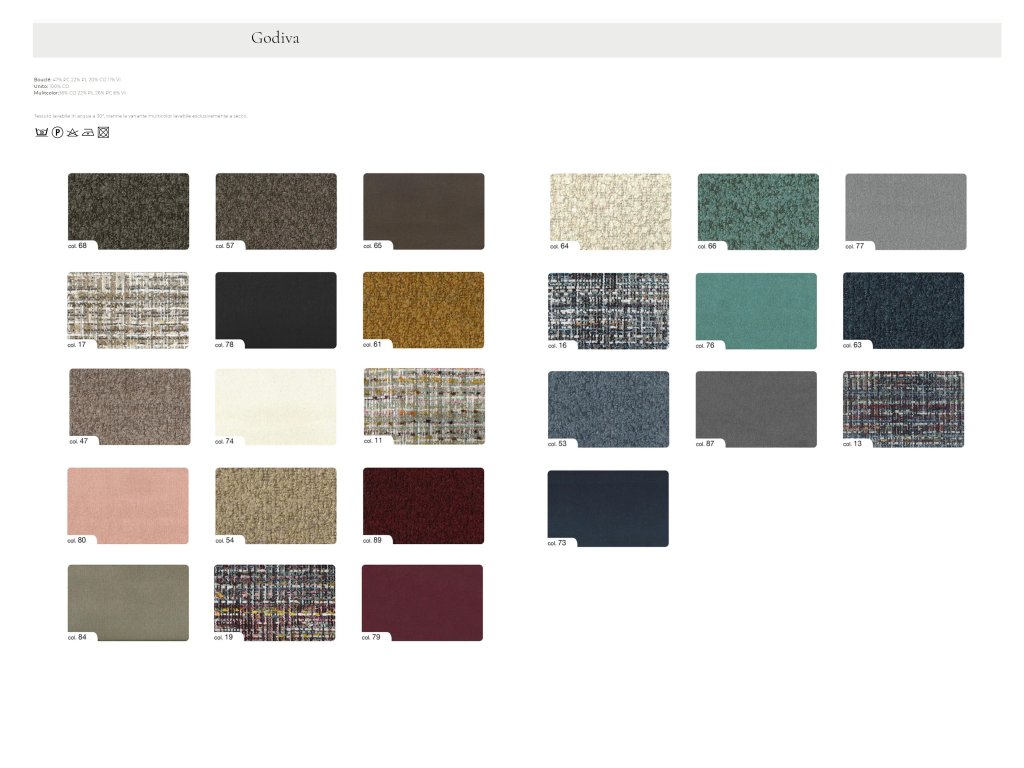Select the cream bouclé col. 64 swatch
The height and width of the screenshot is (768, 1024).
point(610,211)
